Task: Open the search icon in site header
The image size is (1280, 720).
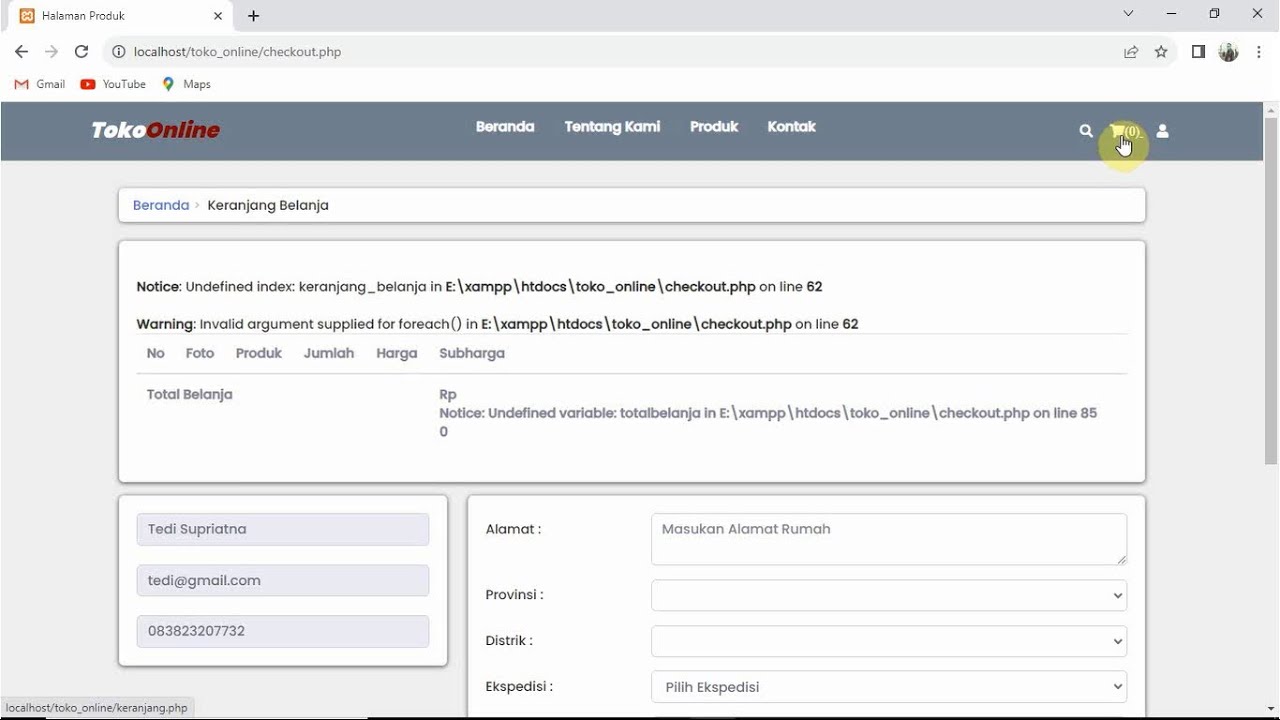Action: click(1086, 131)
